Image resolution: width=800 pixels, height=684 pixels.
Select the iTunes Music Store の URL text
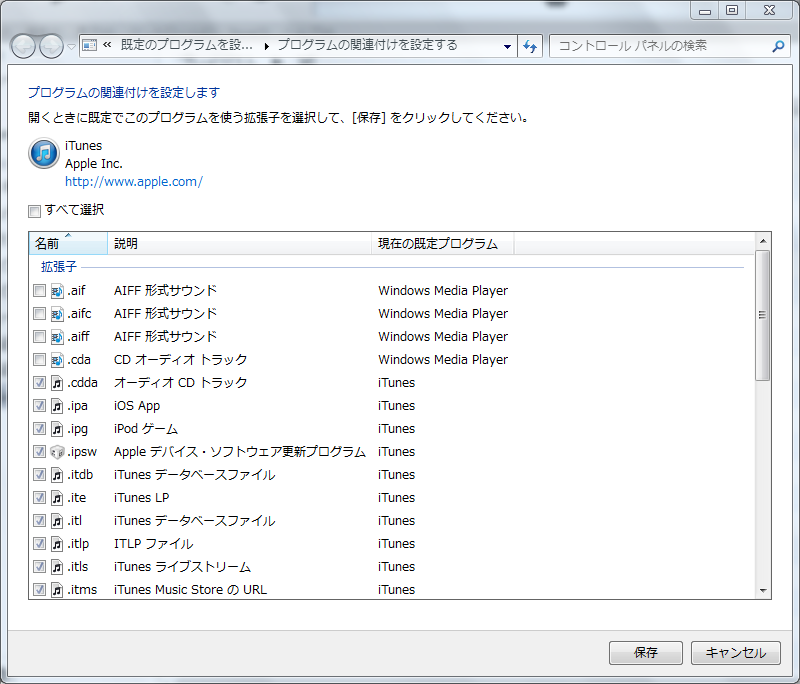click(x=190, y=590)
